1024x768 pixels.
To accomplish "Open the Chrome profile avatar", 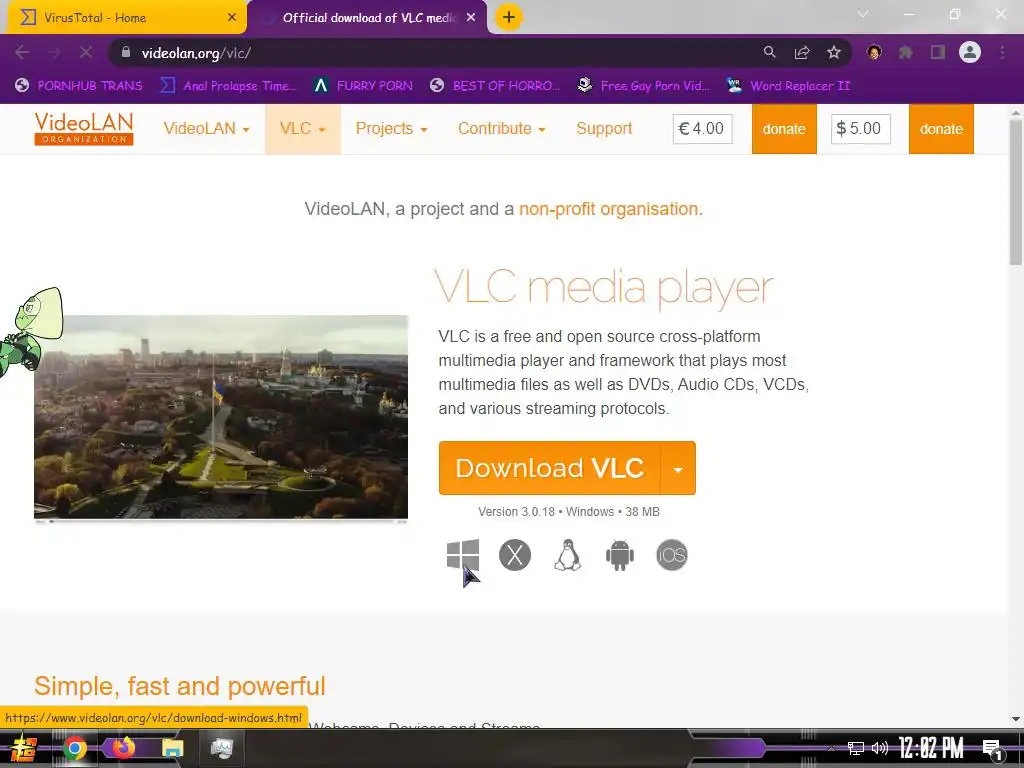I will pyautogui.click(x=970, y=52).
